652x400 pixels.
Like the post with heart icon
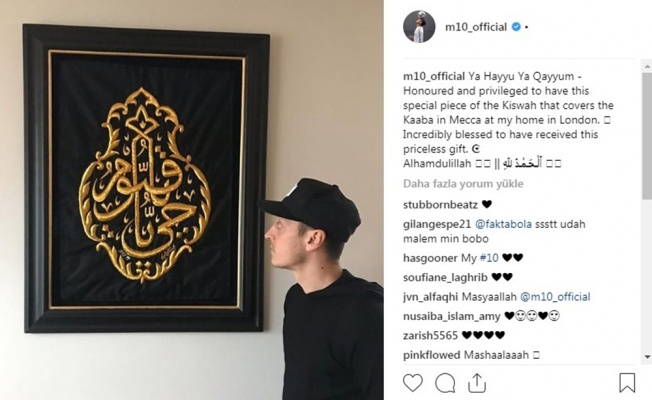412,383
